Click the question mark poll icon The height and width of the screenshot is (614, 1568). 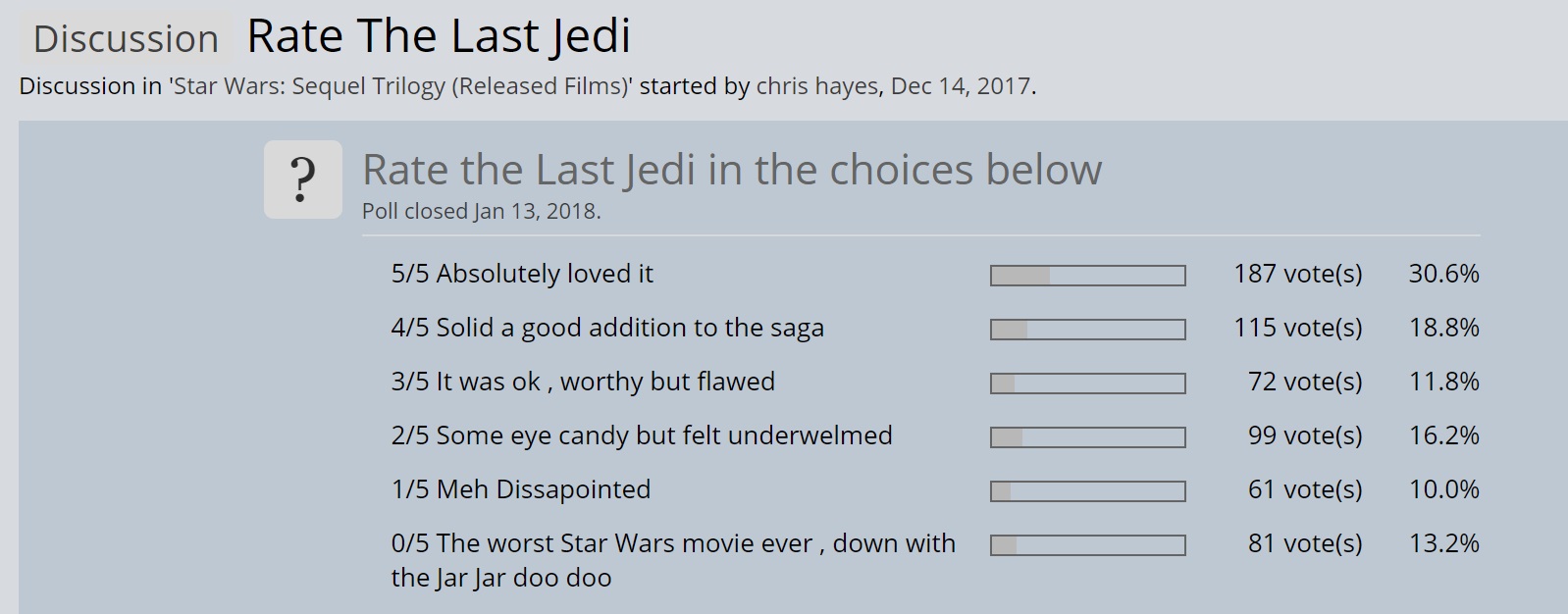click(x=303, y=179)
